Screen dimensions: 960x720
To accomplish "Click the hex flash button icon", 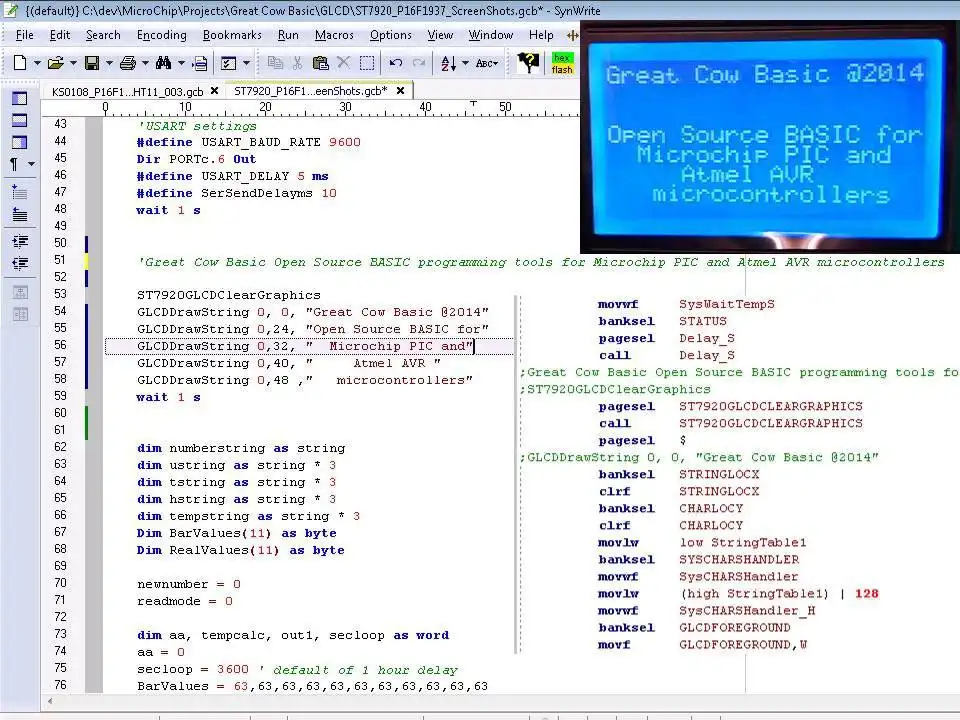I will tap(562, 63).
